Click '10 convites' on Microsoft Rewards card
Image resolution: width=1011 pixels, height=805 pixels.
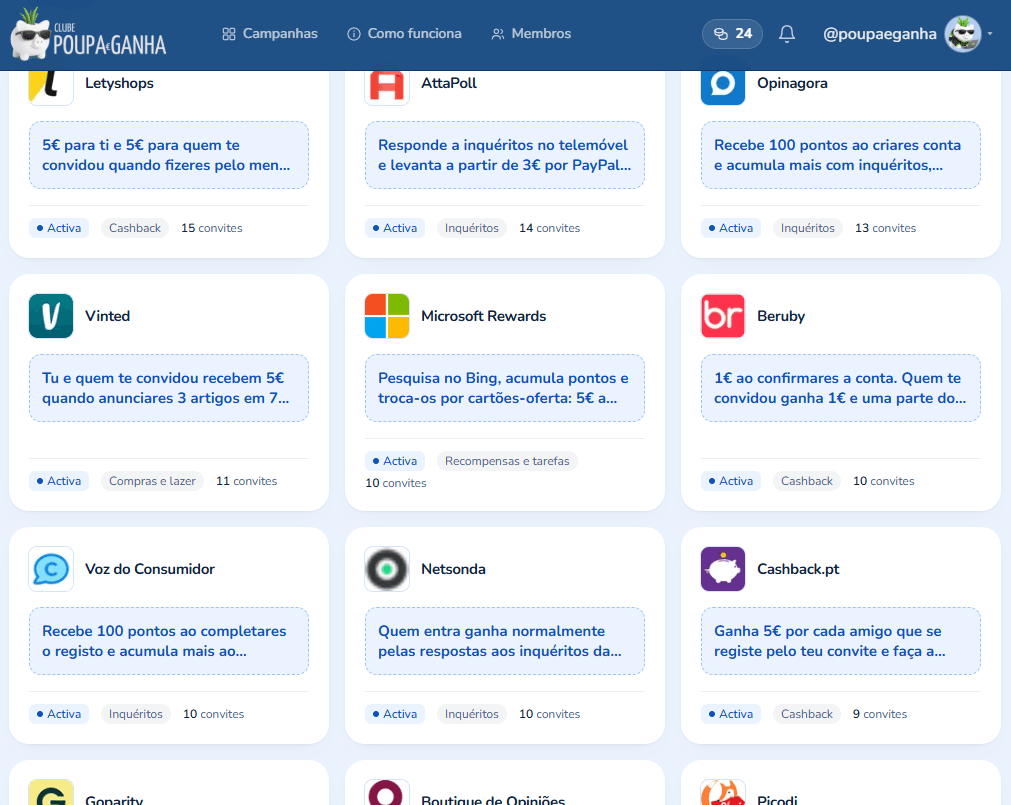pos(396,483)
